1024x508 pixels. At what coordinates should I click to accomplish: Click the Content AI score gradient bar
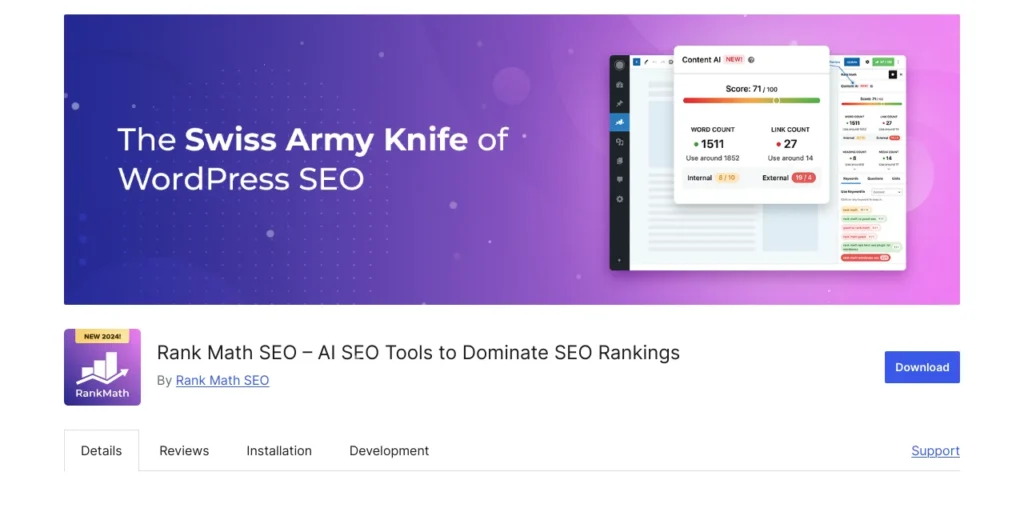(751, 100)
